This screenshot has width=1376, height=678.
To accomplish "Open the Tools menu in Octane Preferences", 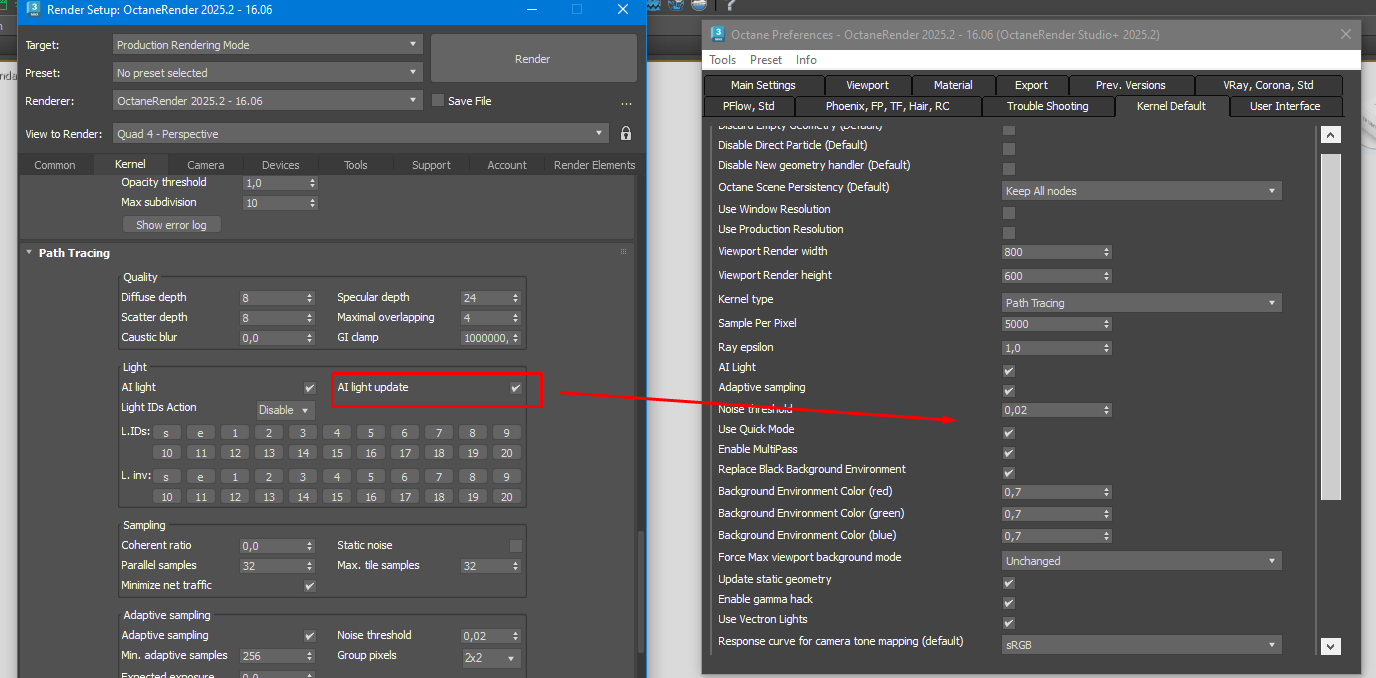I will pos(723,60).
